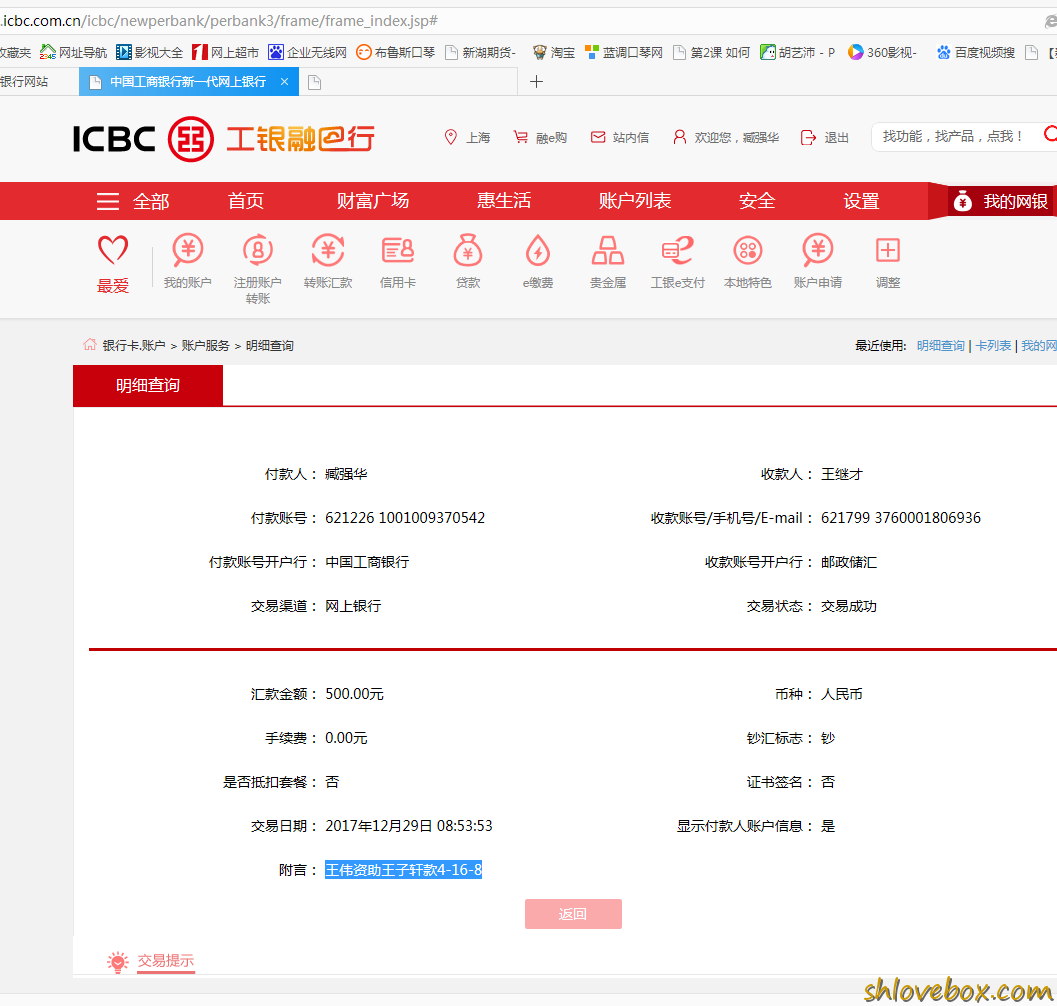Open 本地特色 icon
Image resolution: width=1057 pixels, height=1006 pixels.
point(748,250)
